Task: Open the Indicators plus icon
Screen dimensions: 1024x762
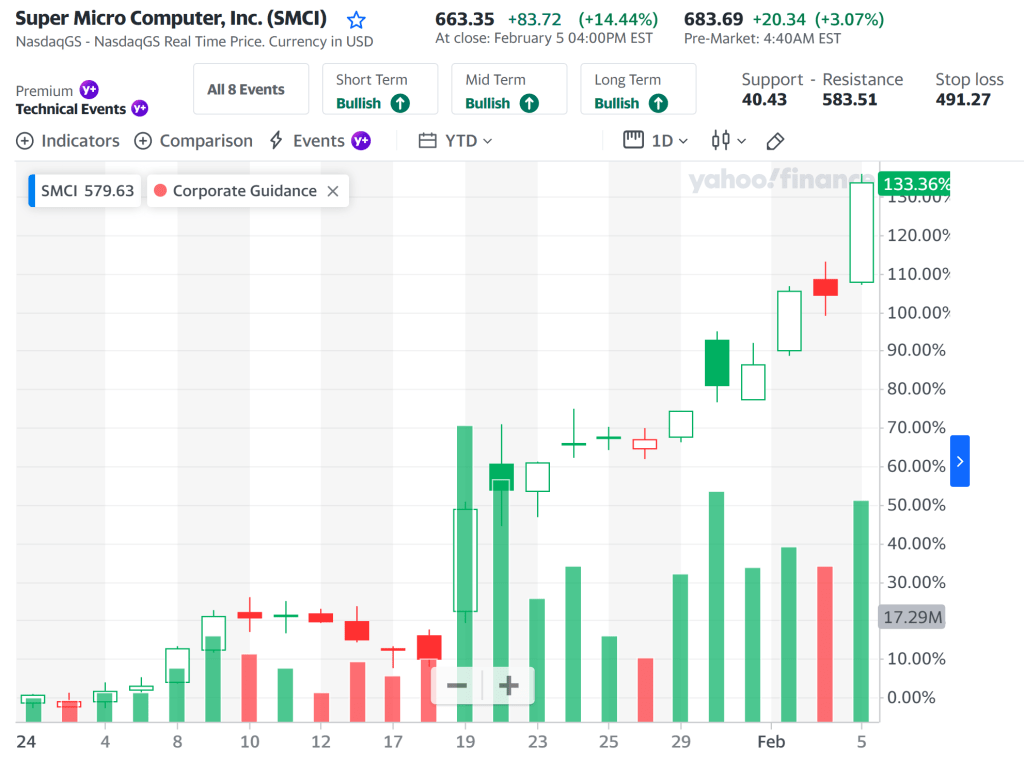Action: (x=25, y=141)
